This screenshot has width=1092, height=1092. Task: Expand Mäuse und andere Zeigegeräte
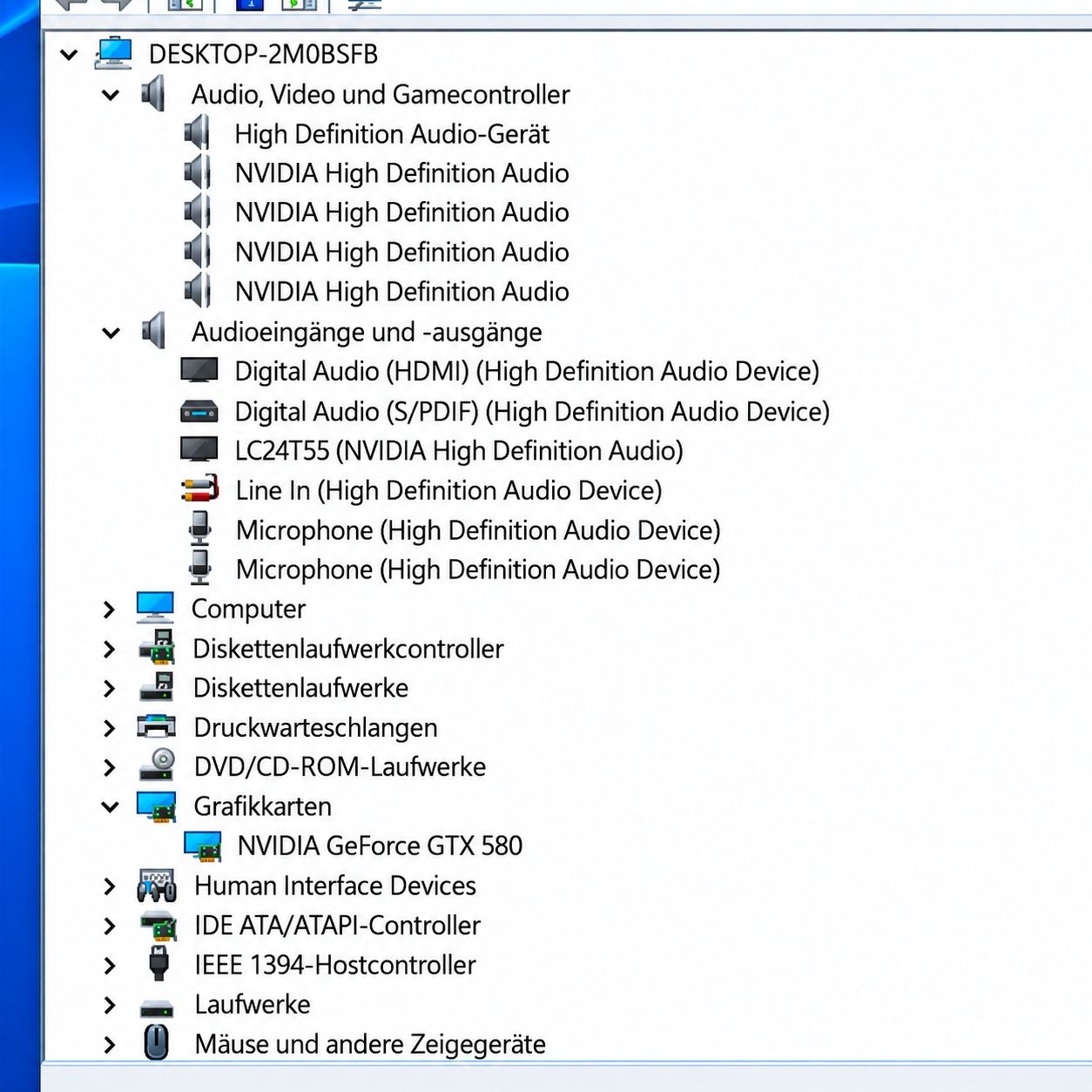[109, 1044]
